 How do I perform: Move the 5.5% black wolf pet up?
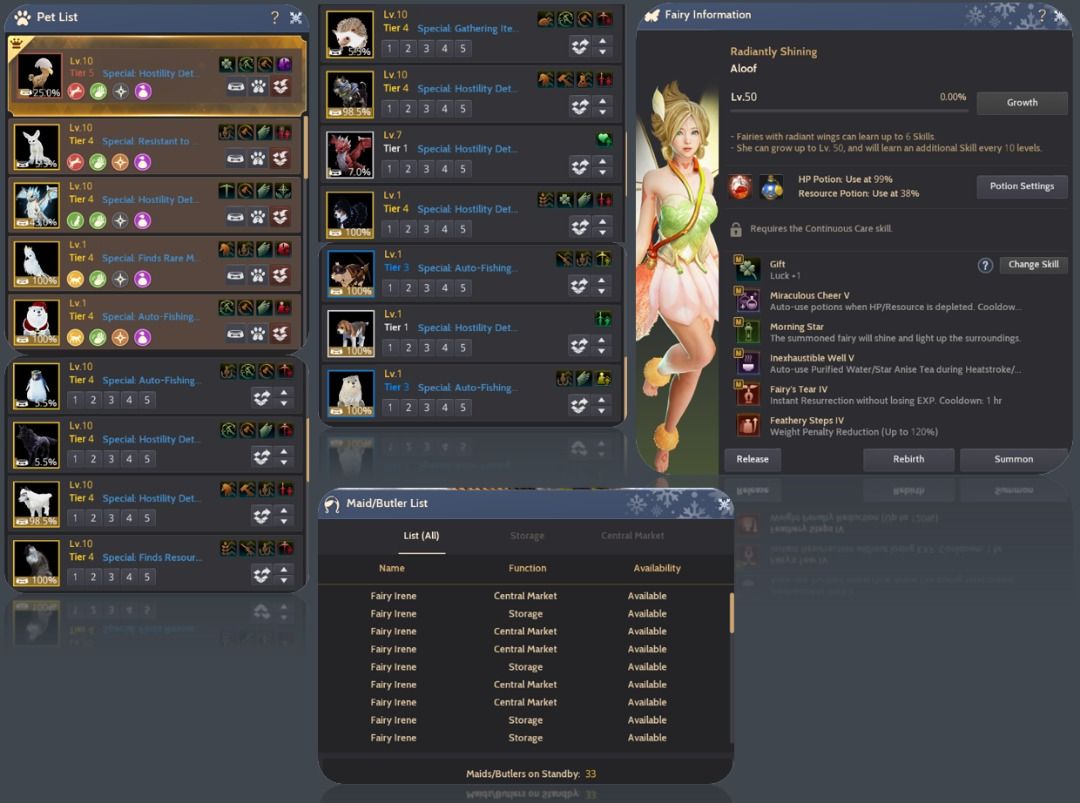pyautogui.click(x=284, y=452)
